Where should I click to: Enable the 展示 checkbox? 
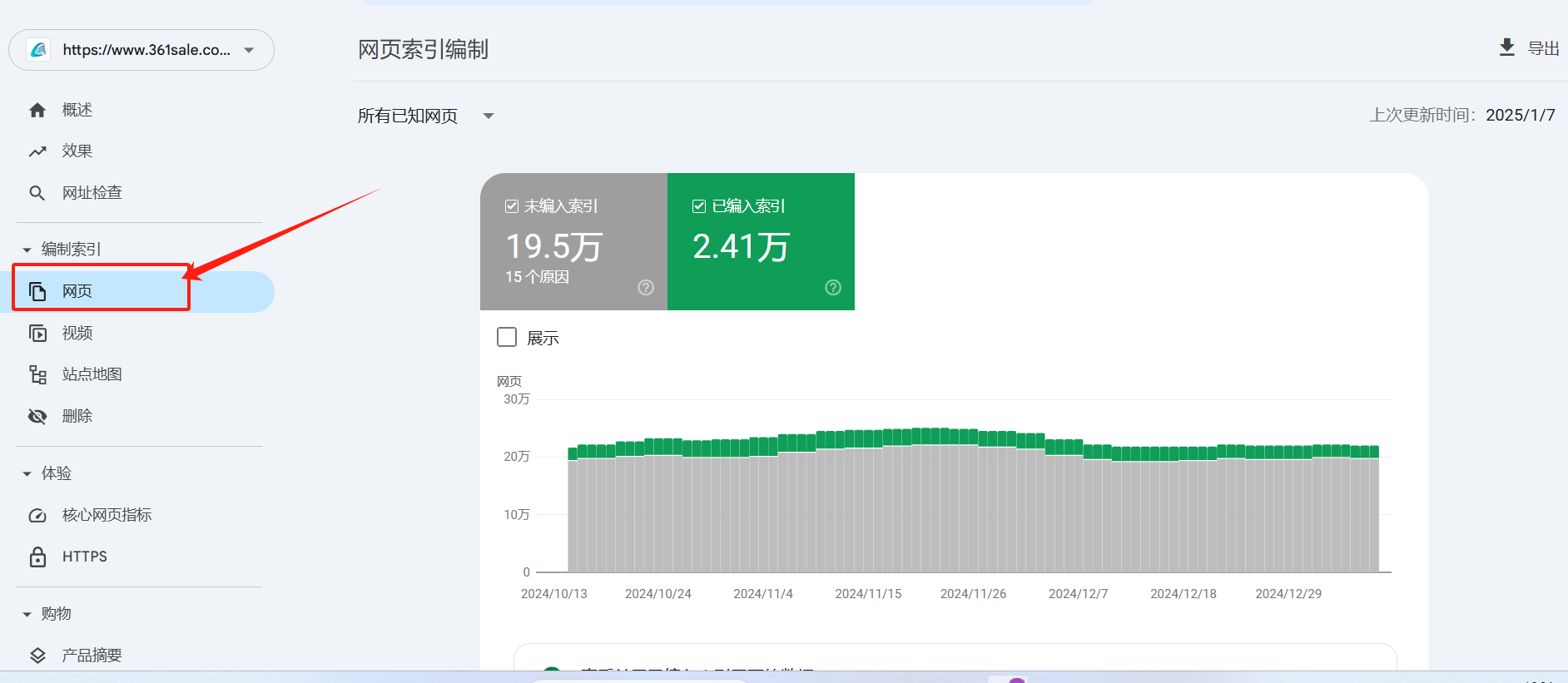pyautogui.click(x=507, y=337)
